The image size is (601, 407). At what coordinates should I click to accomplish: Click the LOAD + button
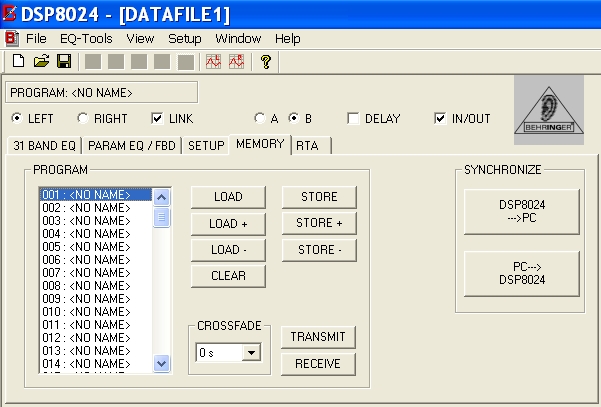228,223
